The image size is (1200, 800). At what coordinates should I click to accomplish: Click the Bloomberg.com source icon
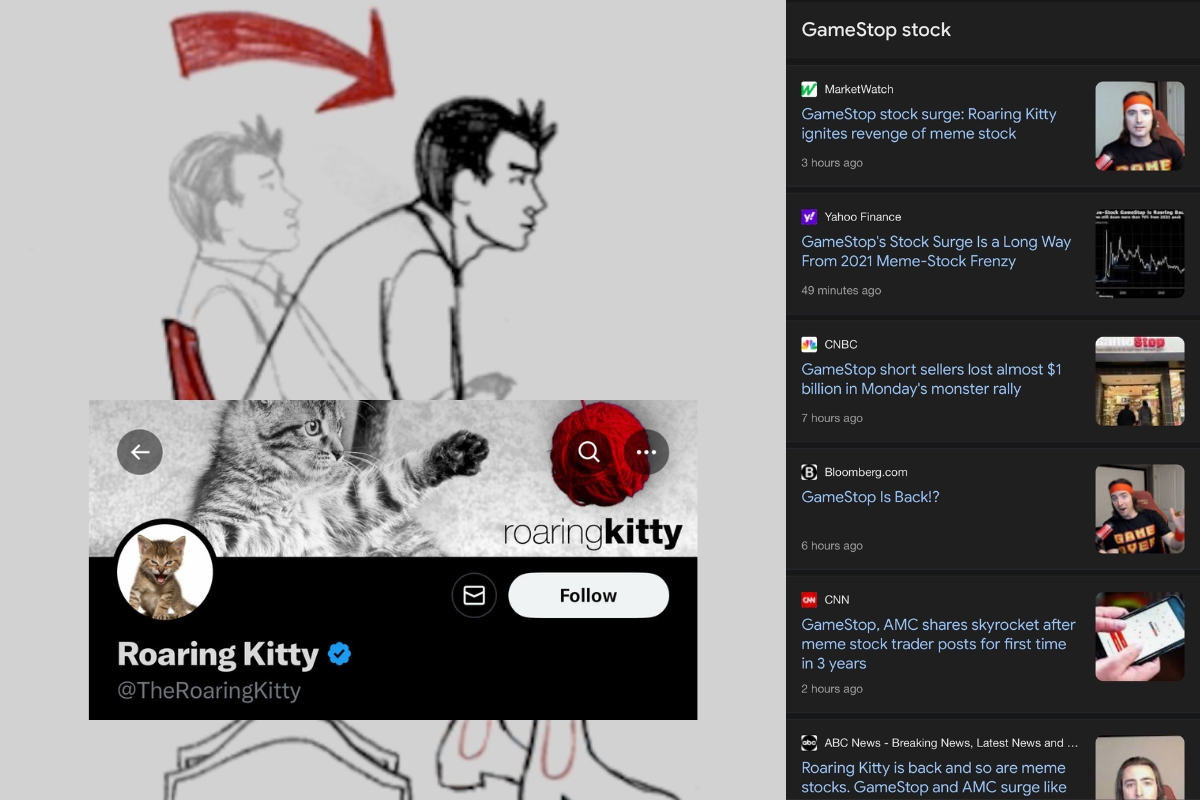(x=808, y=472)
